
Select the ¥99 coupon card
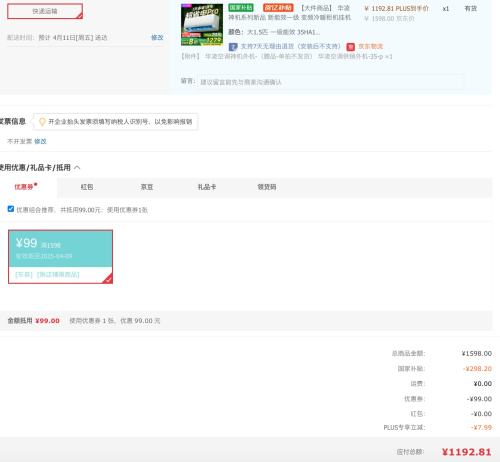60,257
